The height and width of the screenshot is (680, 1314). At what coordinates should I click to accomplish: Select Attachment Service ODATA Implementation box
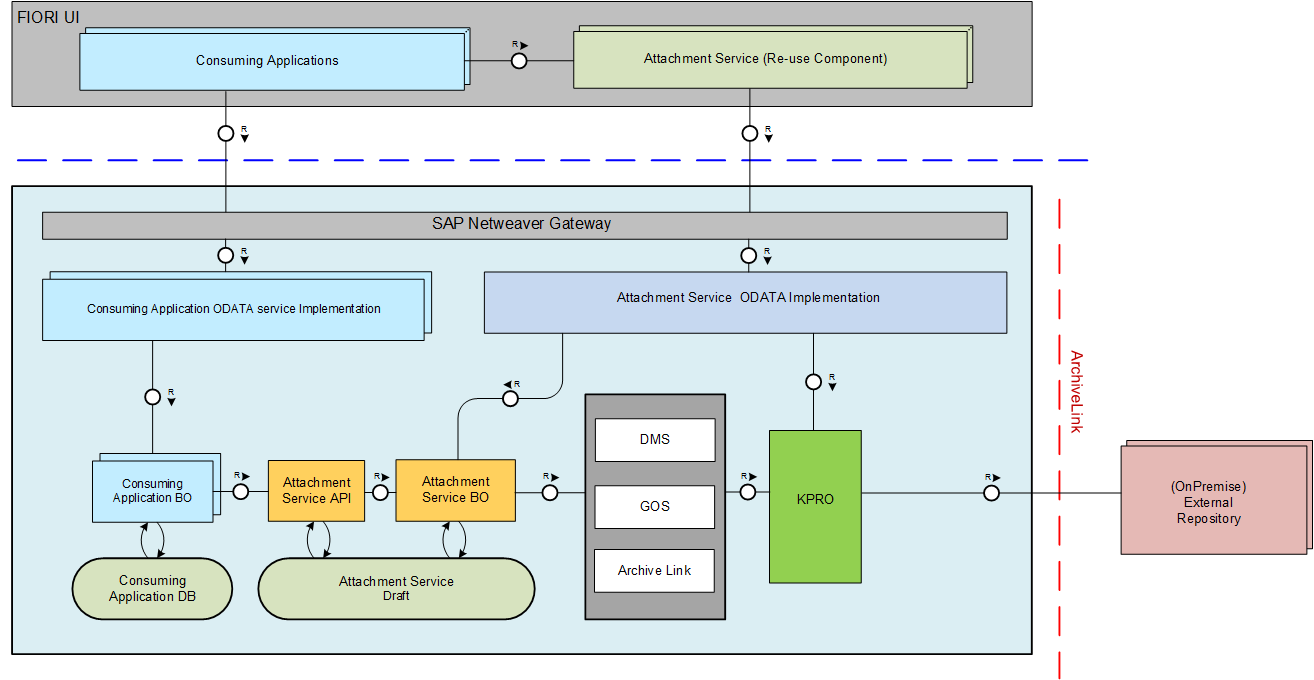pyautogui.click(x=745, y=302)
